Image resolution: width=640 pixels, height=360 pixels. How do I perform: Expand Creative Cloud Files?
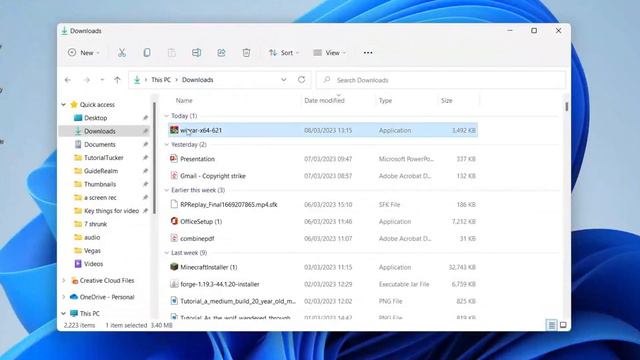point(64,280)
